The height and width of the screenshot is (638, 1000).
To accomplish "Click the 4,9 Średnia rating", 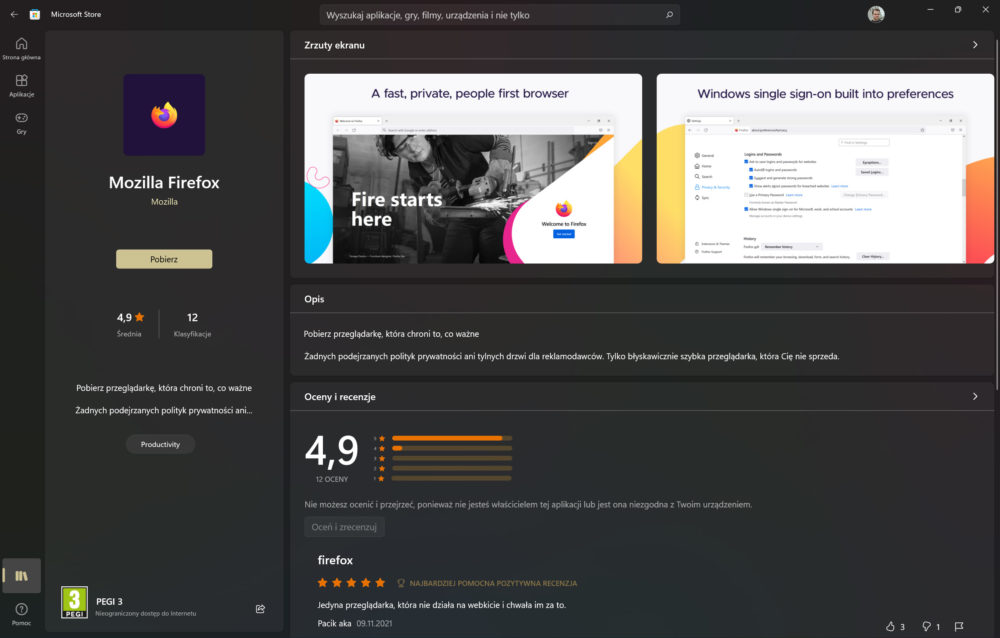I will [130, 324].
